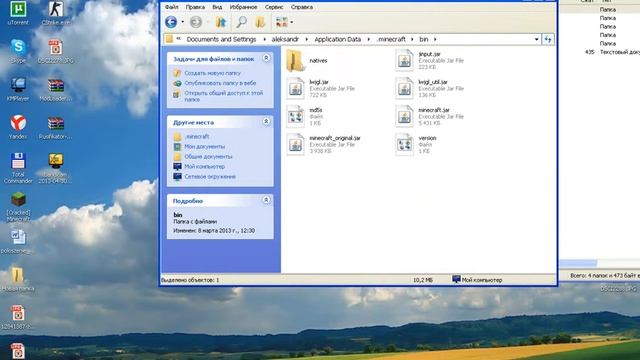Expand the address bar dropdown
The width and height of the screenshot is (640, 360).
tap(536, 39)
